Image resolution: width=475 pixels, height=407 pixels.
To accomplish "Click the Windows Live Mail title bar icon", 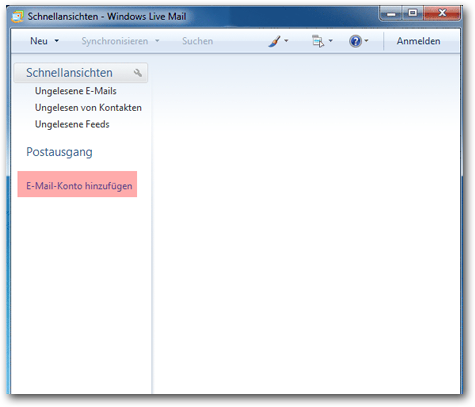I will click(x=17, y=16).
